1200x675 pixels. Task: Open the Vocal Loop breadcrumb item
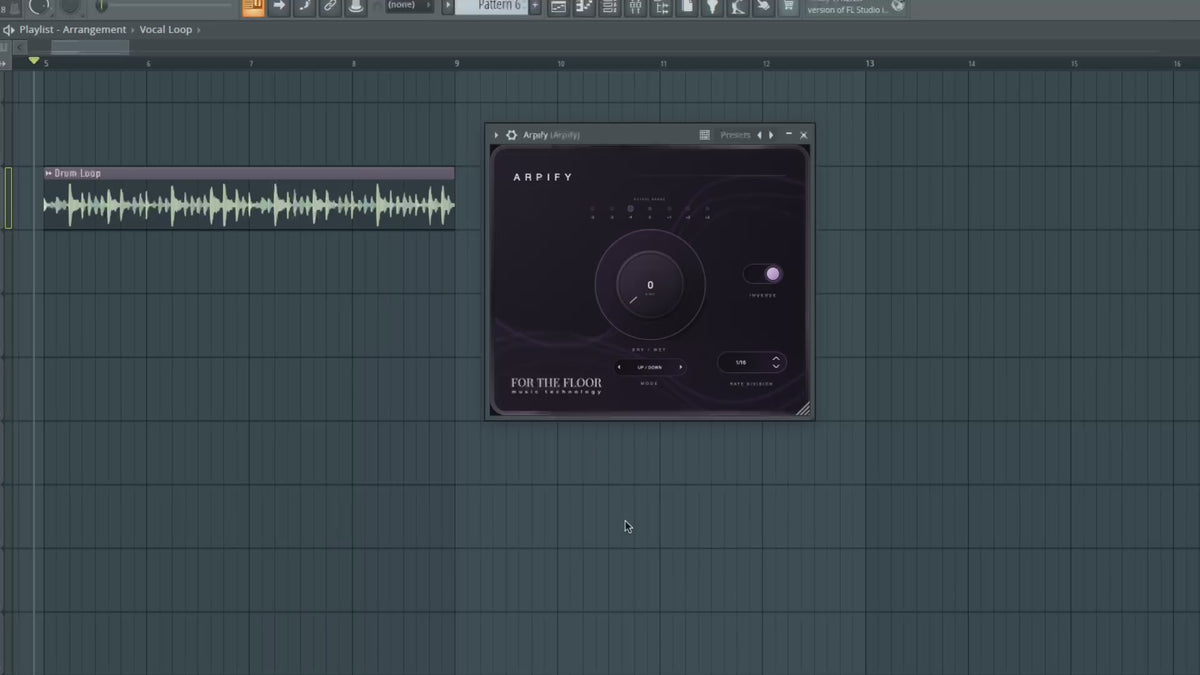(166, 30)
